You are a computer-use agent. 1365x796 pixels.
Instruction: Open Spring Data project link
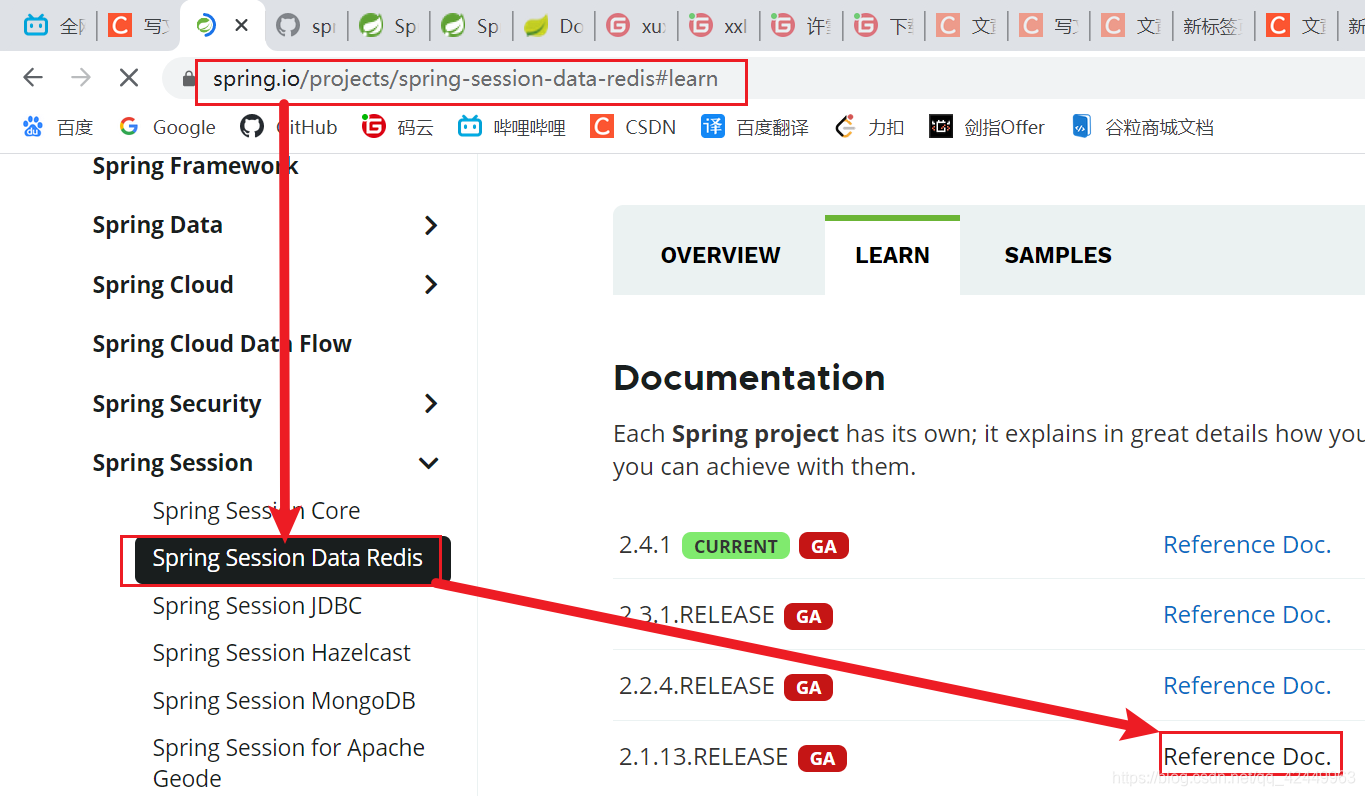(158, 225)
